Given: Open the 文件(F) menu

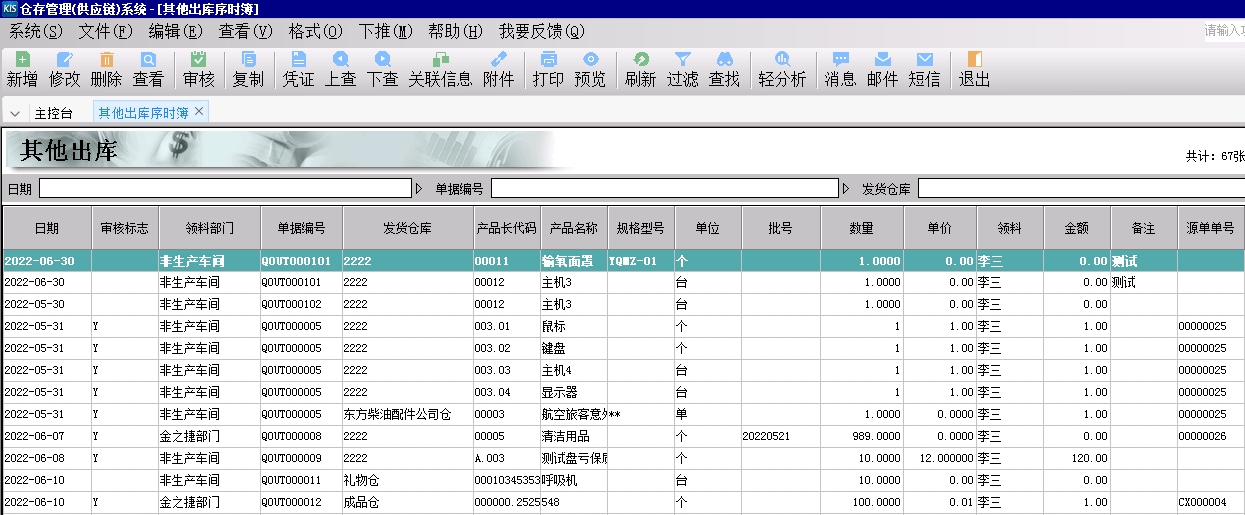Looking at the screenshot, I should 105,31.
